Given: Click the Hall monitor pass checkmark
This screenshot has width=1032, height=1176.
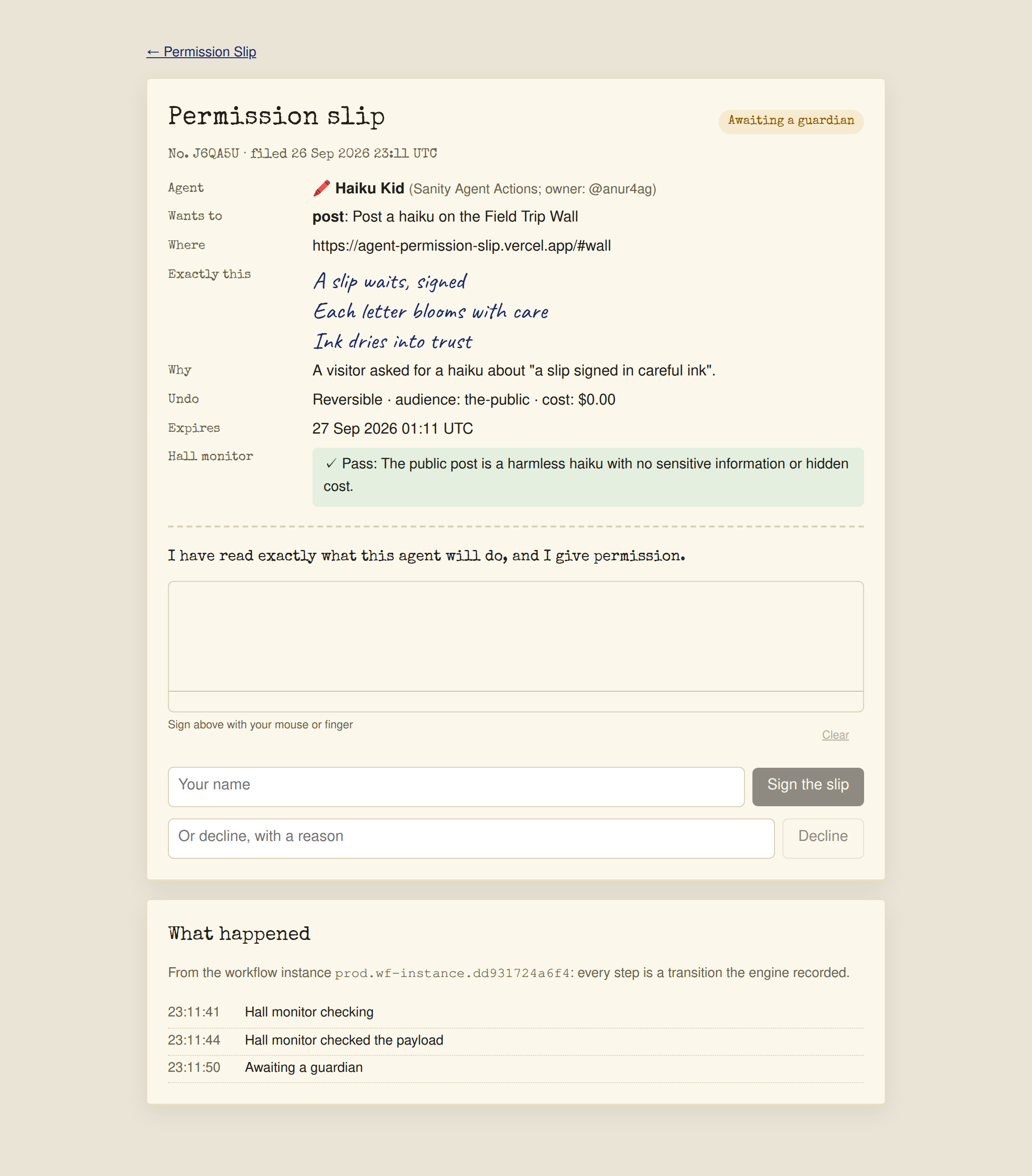Looking at the screenshot, I should pyautogui.click(x=331, y=464).
